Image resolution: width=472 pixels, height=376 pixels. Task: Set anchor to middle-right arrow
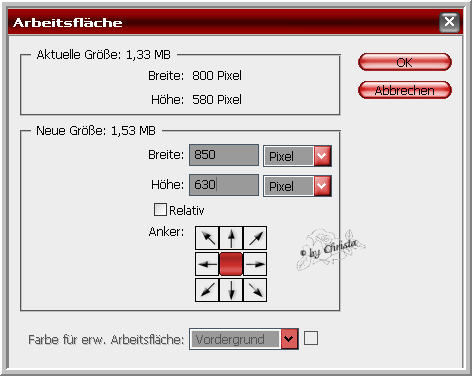[x=255, y=264]
